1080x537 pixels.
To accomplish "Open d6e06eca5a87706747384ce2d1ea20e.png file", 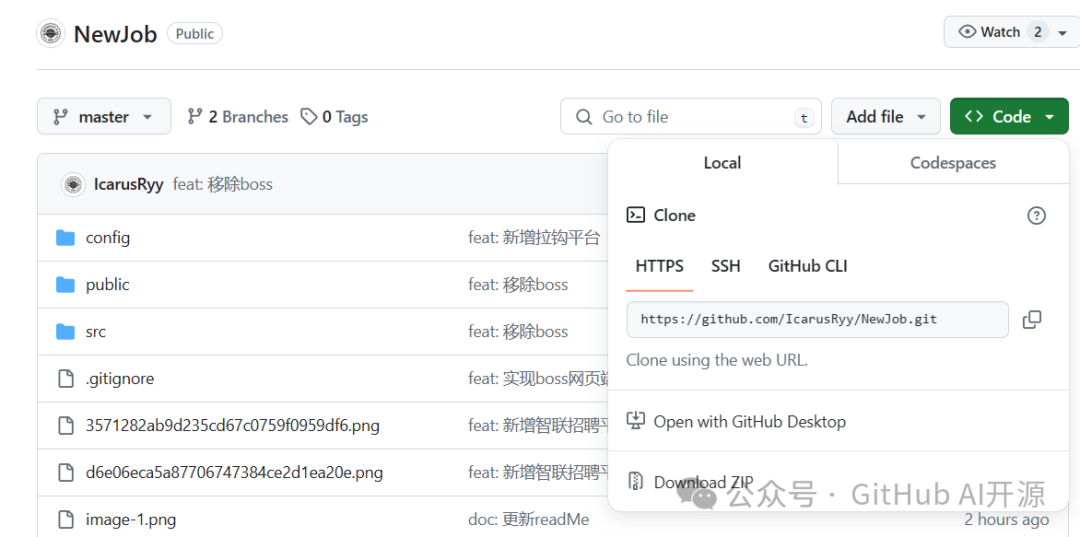I will tap(234, 472).
